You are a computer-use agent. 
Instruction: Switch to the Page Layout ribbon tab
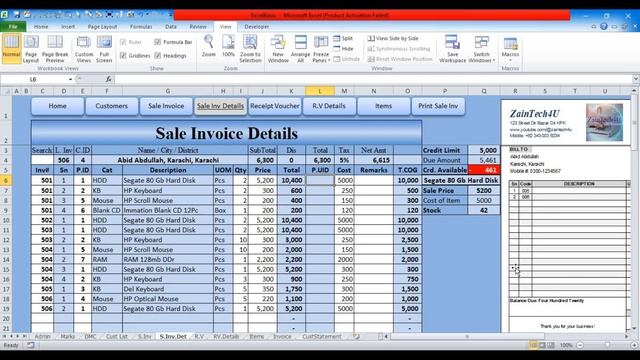coord(102,27)
